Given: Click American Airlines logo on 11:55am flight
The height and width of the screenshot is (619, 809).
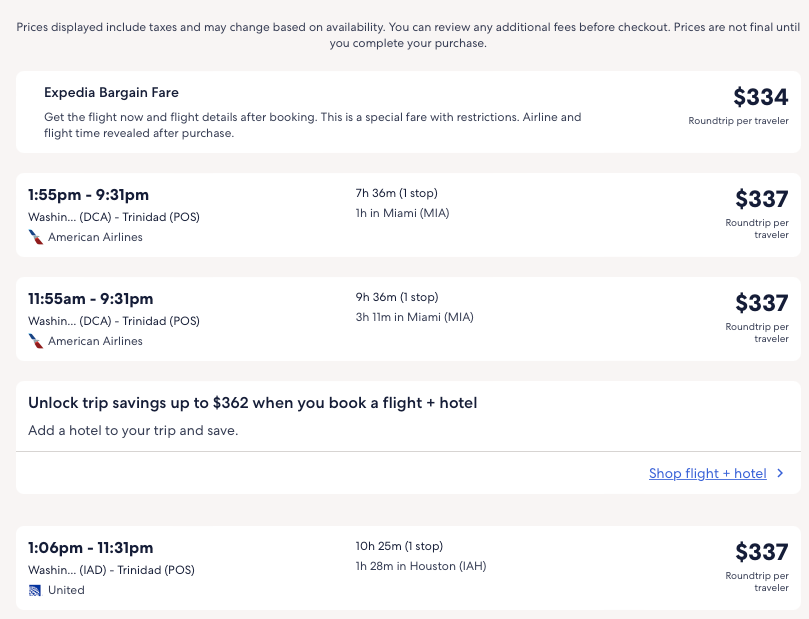Looking at the screenshot, I should click(x=36, y=341).
